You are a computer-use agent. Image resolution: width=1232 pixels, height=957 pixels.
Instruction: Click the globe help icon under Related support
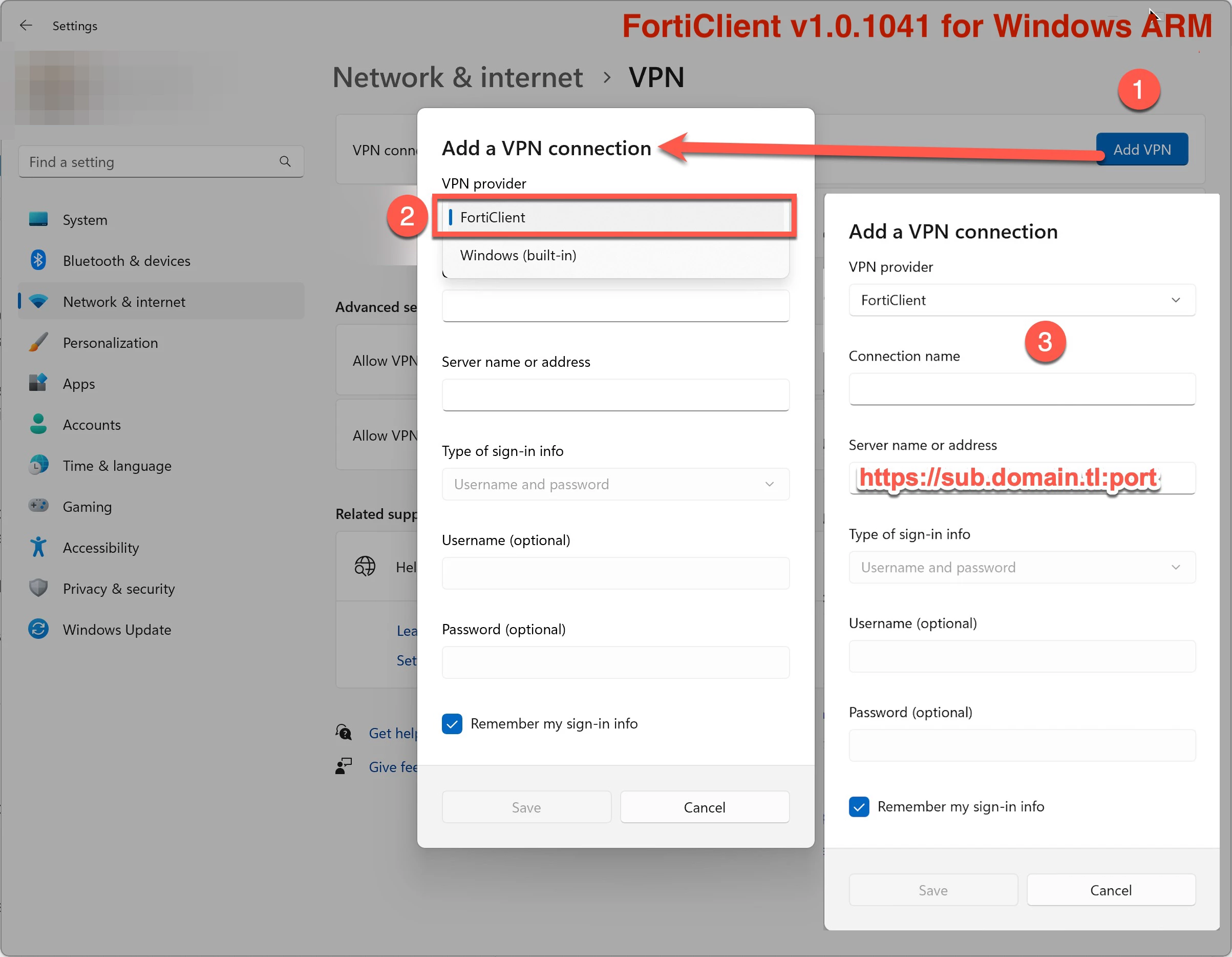tap(365, 566)
